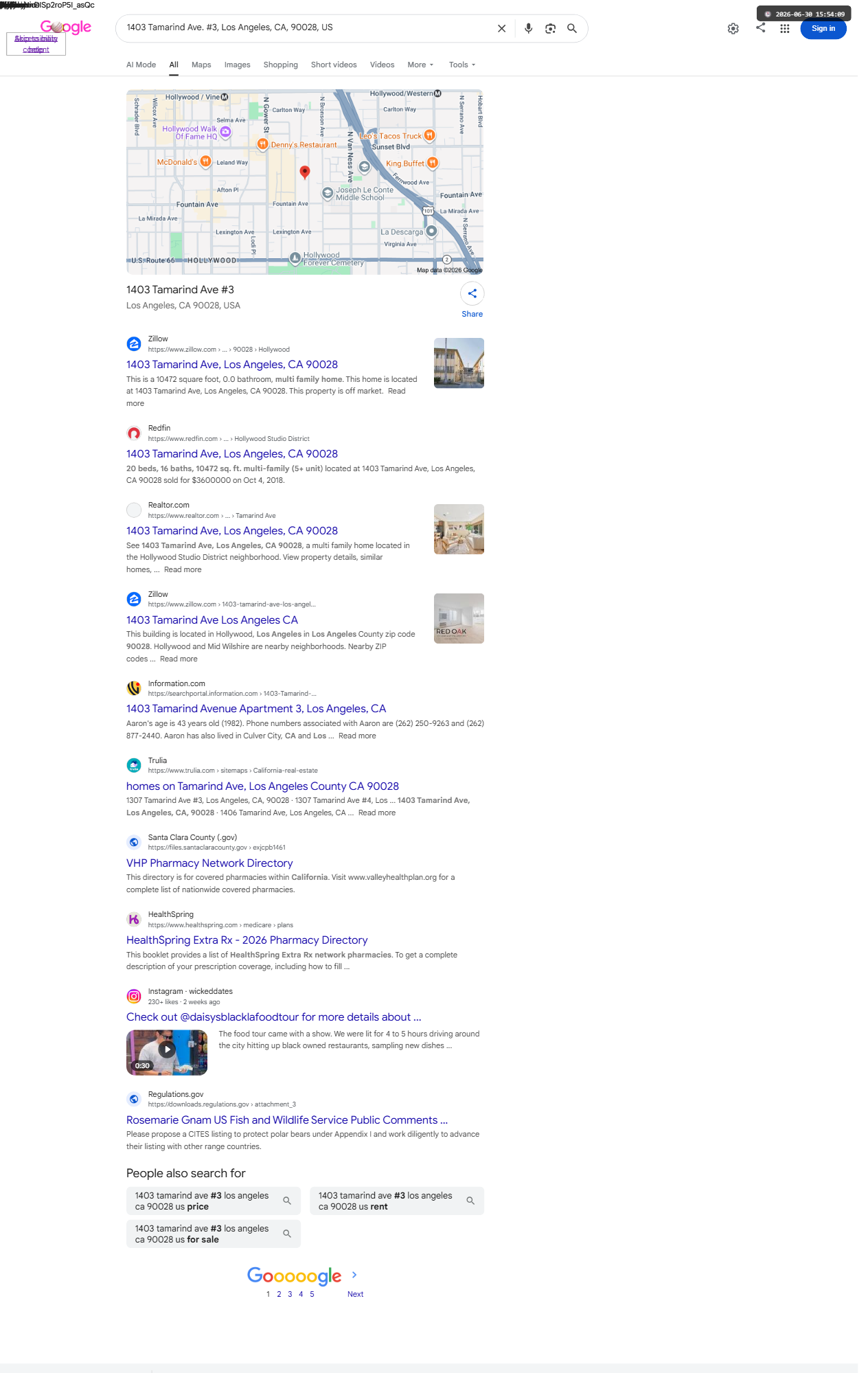Image resolution: width=868 pixels, height=1373 pixels.
Task: Open Redfin result 1403 Tamarind Ave
Action: pyautogui.click(x=232, y=454)
